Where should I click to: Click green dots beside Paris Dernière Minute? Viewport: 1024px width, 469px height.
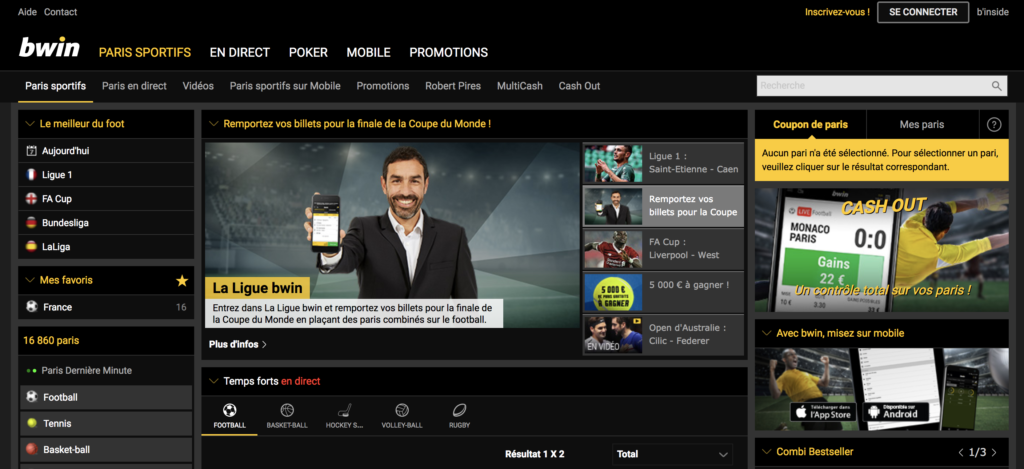[31, 370]
